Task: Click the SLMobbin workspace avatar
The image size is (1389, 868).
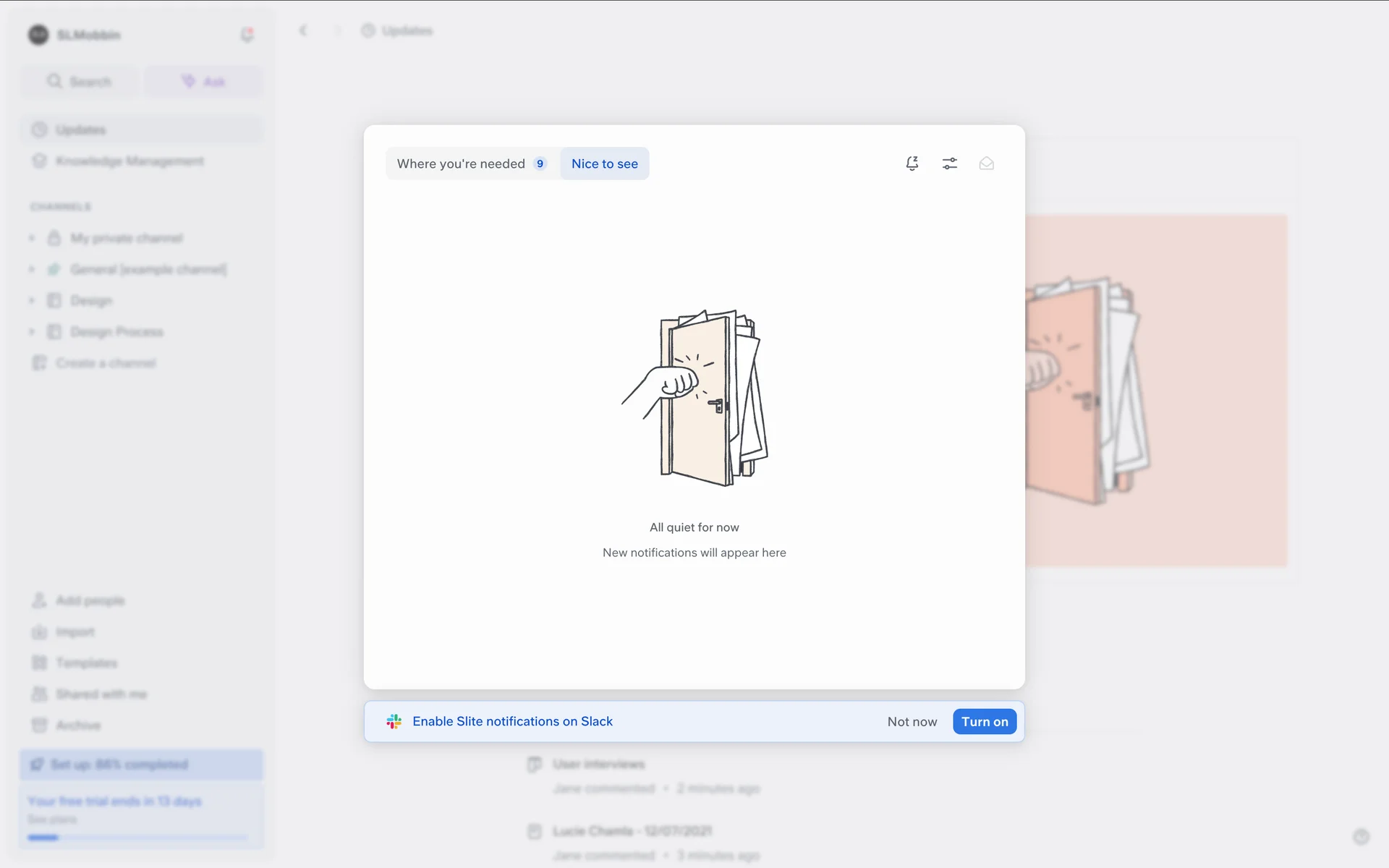Action: click(x=38, y=35)
